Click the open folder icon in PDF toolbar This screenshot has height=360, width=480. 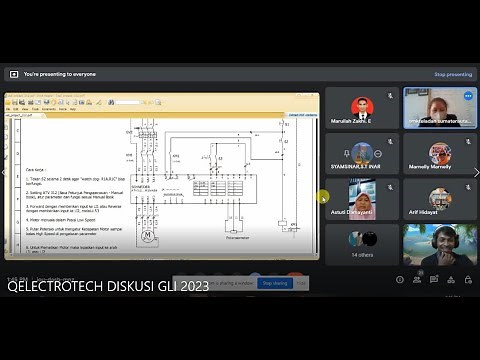tap(8, 102)
